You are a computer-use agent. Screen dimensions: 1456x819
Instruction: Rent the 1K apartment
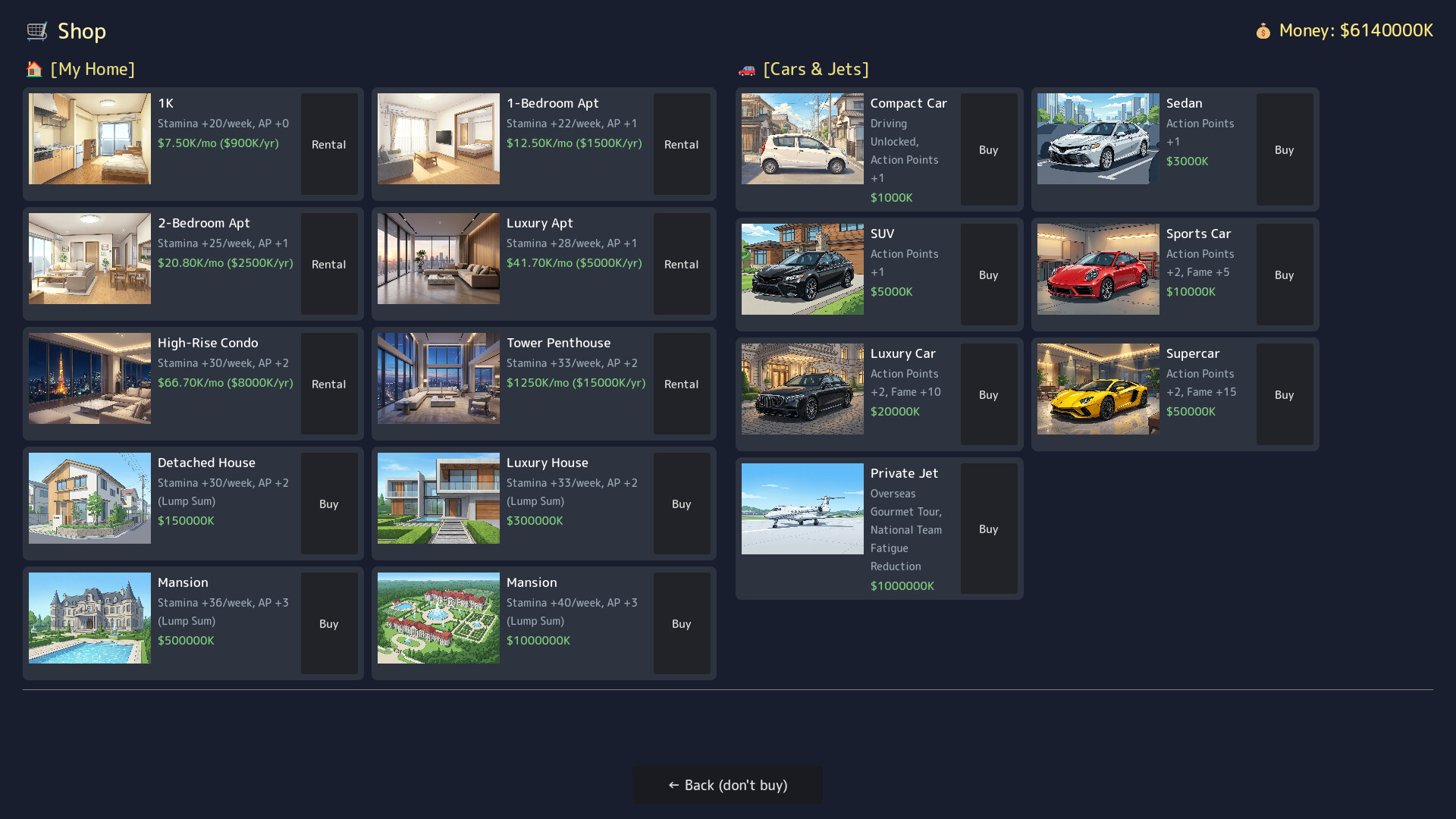point(328,144)
